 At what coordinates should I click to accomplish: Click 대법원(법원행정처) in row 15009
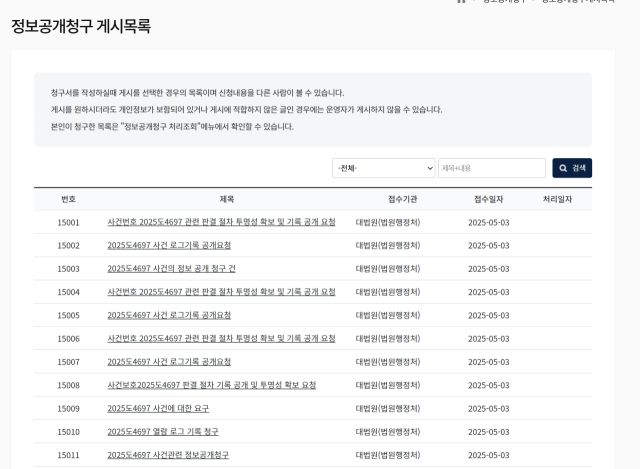tap(388, 409)
